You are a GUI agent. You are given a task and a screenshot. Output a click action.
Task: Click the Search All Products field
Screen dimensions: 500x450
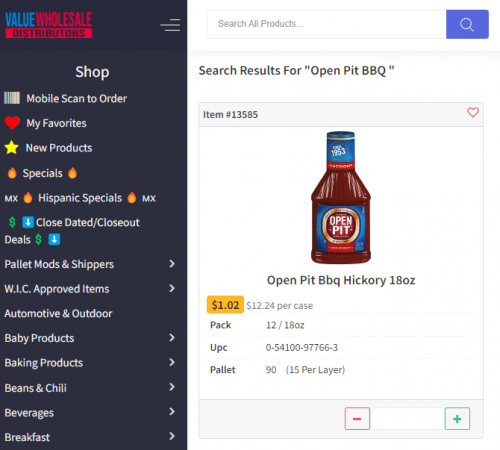tap(327, 24)
